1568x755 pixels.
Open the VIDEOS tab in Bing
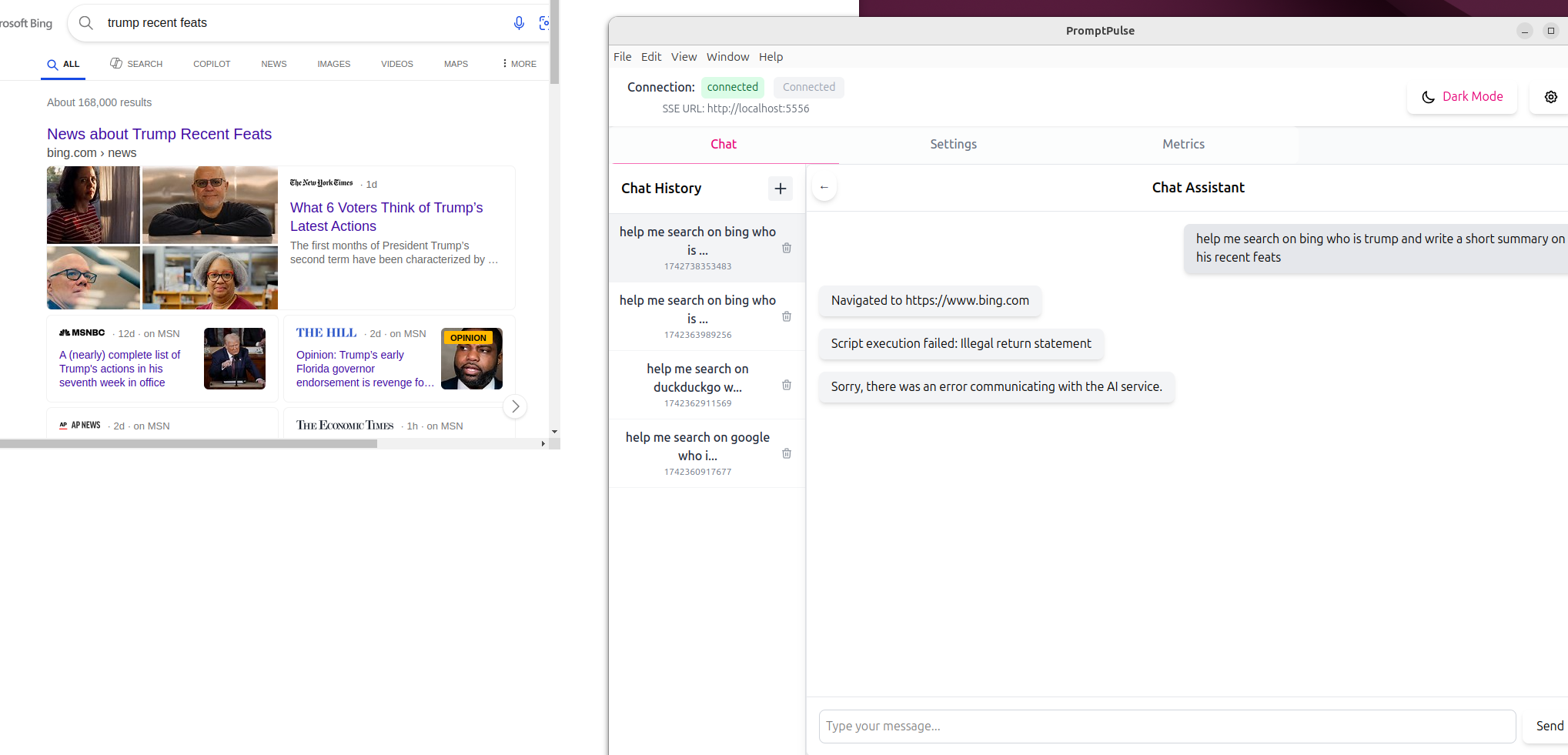397,64
